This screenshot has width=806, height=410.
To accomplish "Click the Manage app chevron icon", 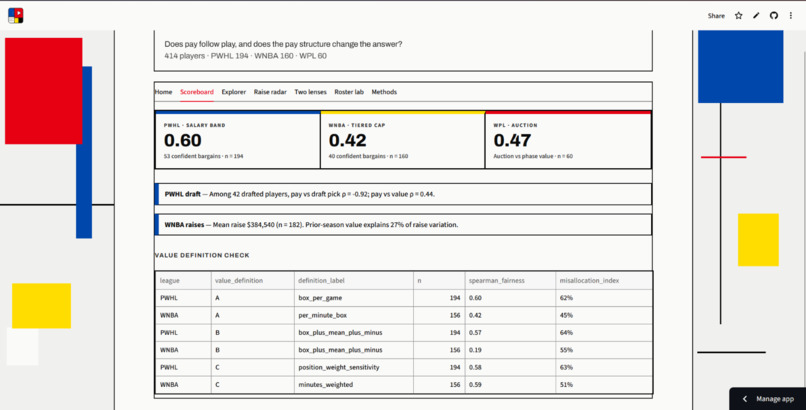I will [x=744, y=399].
